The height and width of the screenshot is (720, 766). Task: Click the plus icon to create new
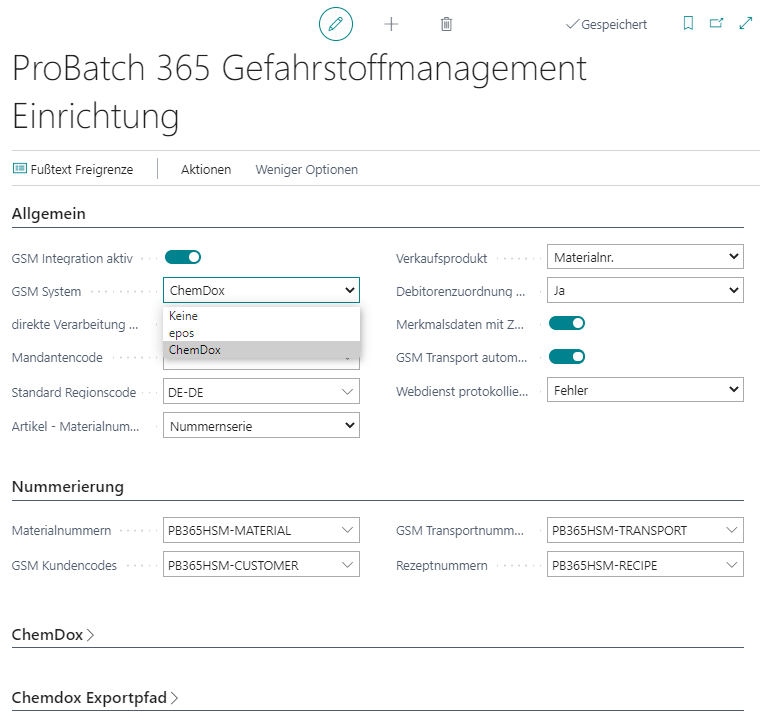391,24
